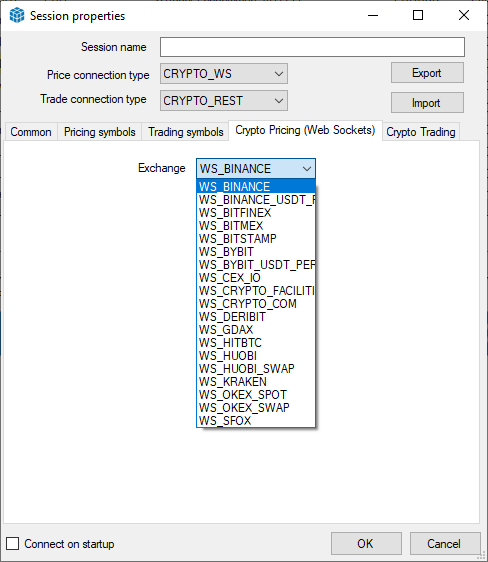Select WS_HITBTC exchange option
This screenshot has width=488, height=562.
point(256,343)
